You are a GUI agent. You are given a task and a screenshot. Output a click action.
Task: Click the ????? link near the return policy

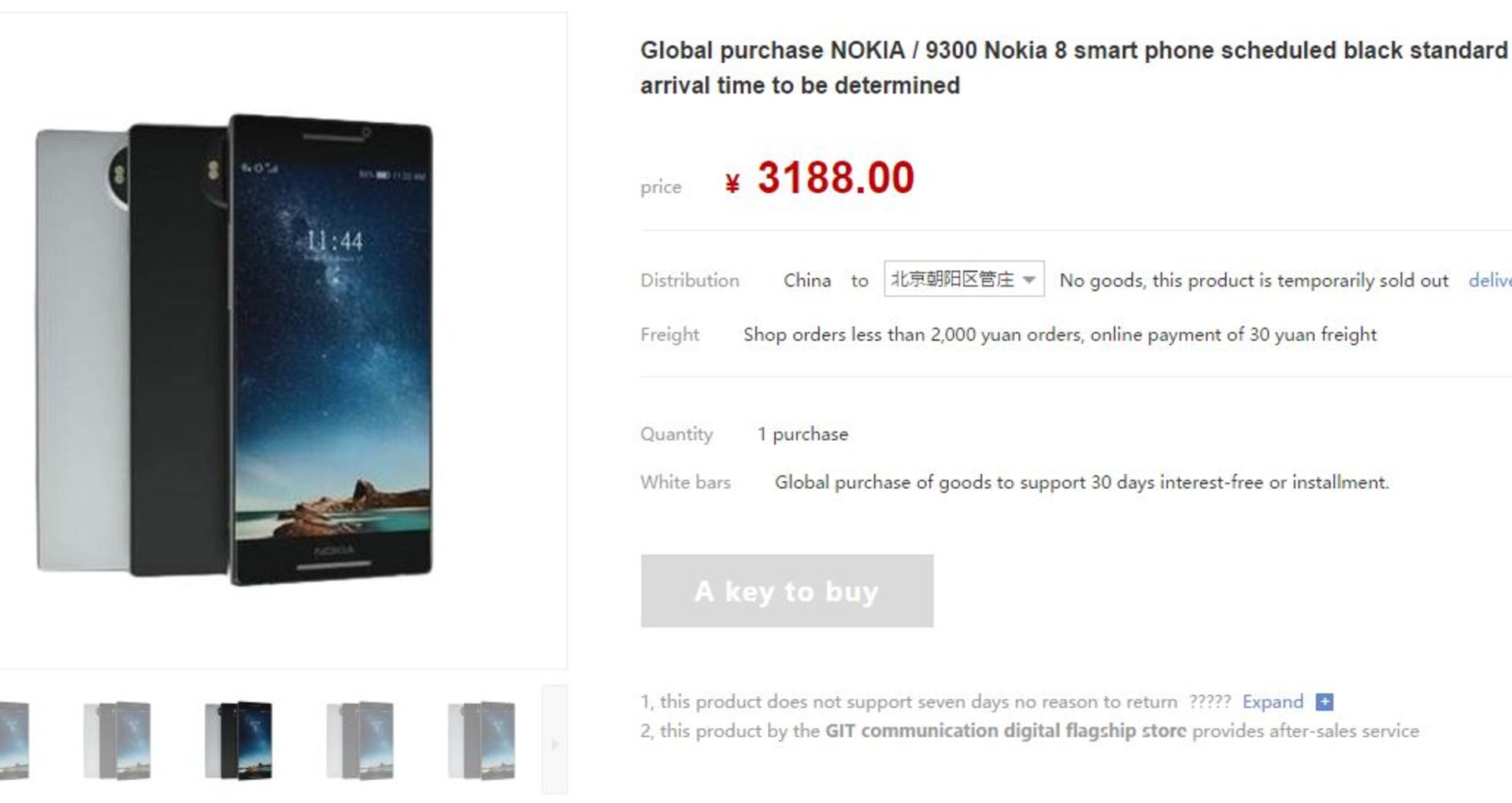click(1210, 701)
